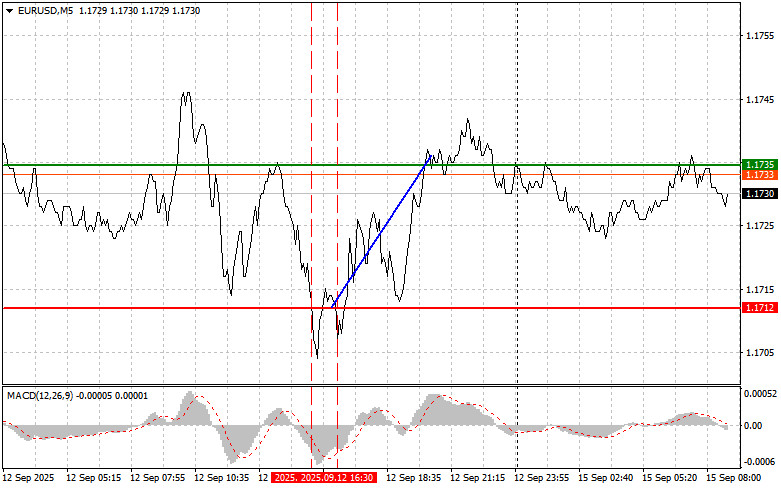Click the black 1.1730 current price tag

(x=761, y=193)
